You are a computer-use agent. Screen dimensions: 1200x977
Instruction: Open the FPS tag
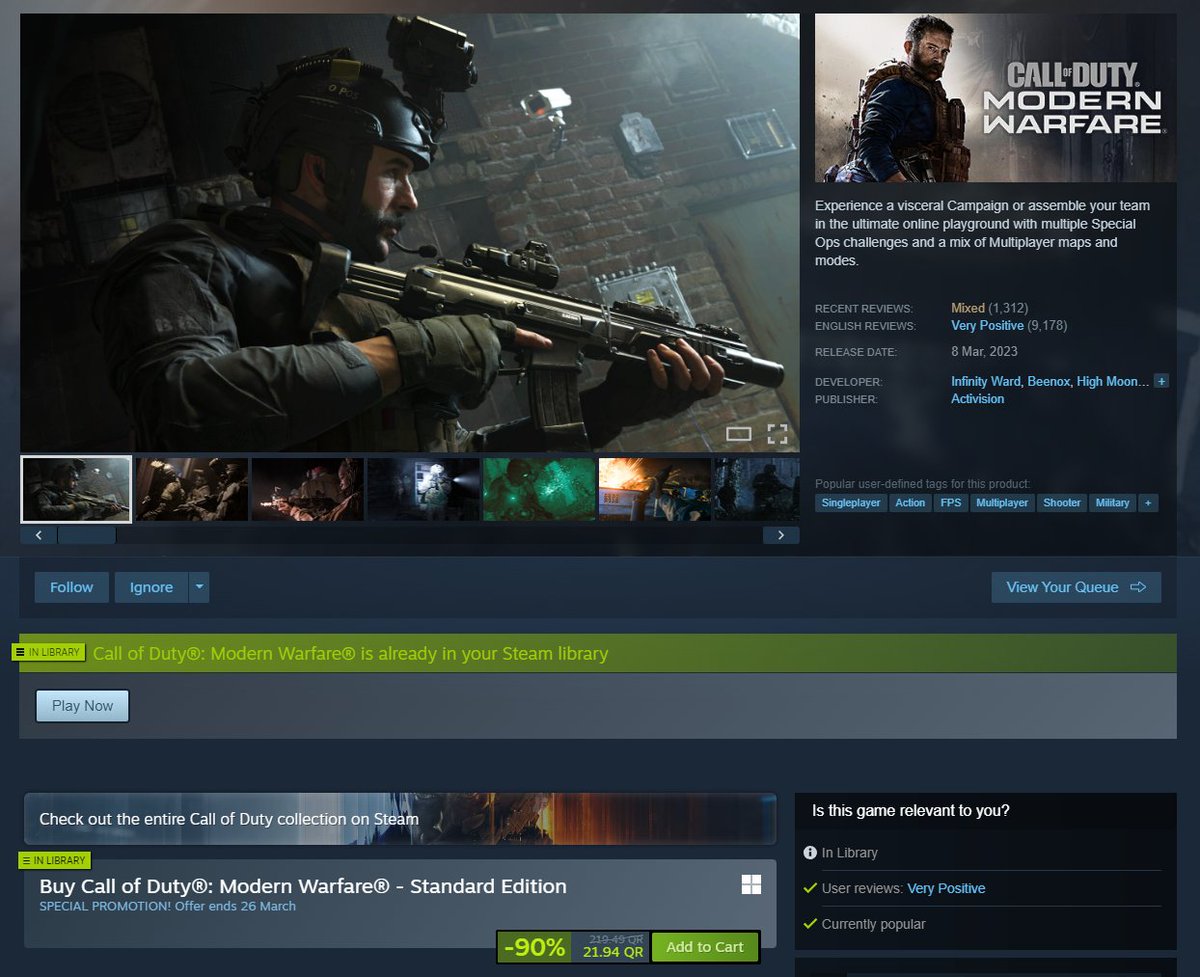pyautogui.click(x=951, y=503)
